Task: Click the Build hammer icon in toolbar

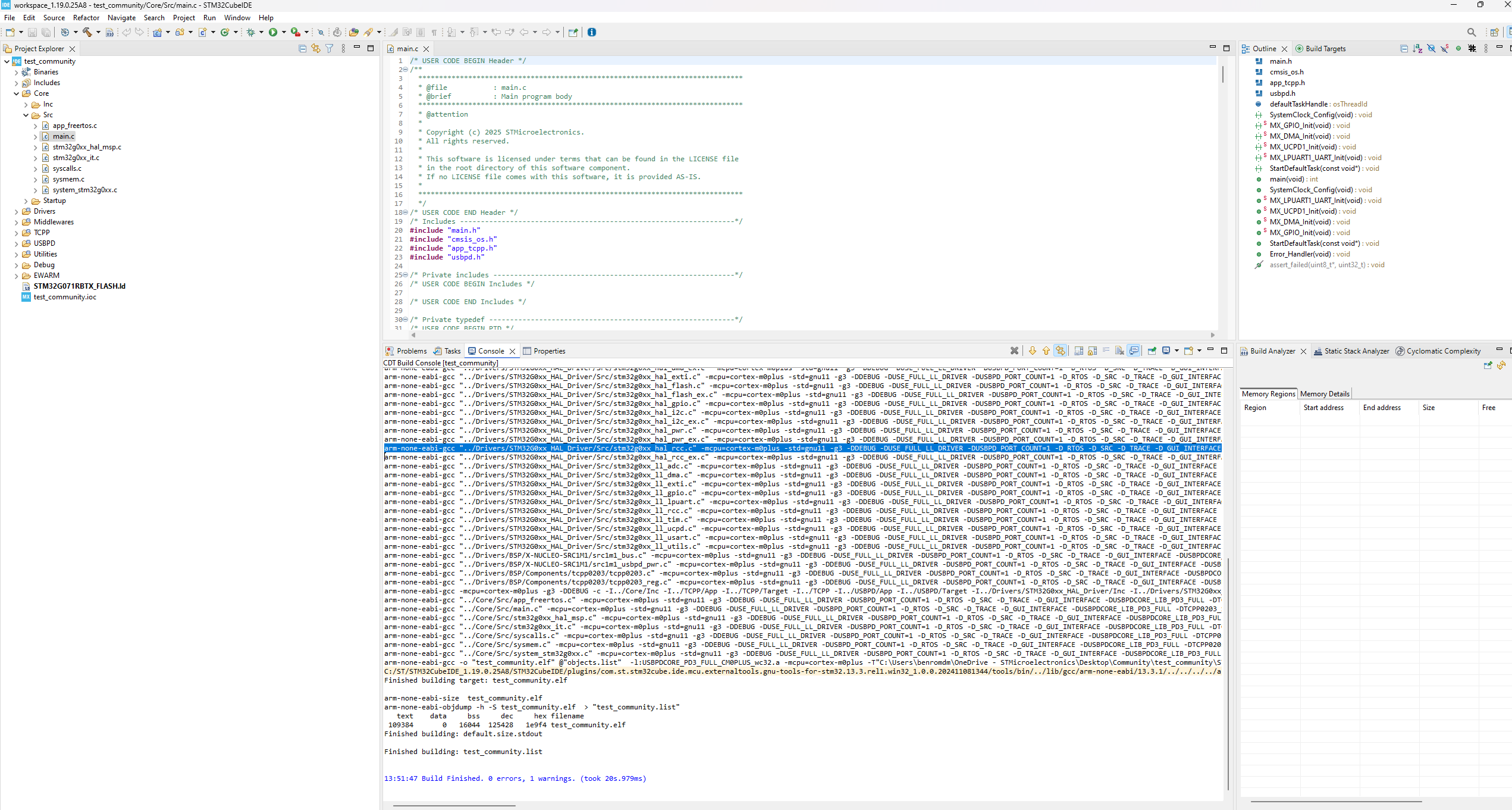Action: pyautogui.click(x=87, y=32)
